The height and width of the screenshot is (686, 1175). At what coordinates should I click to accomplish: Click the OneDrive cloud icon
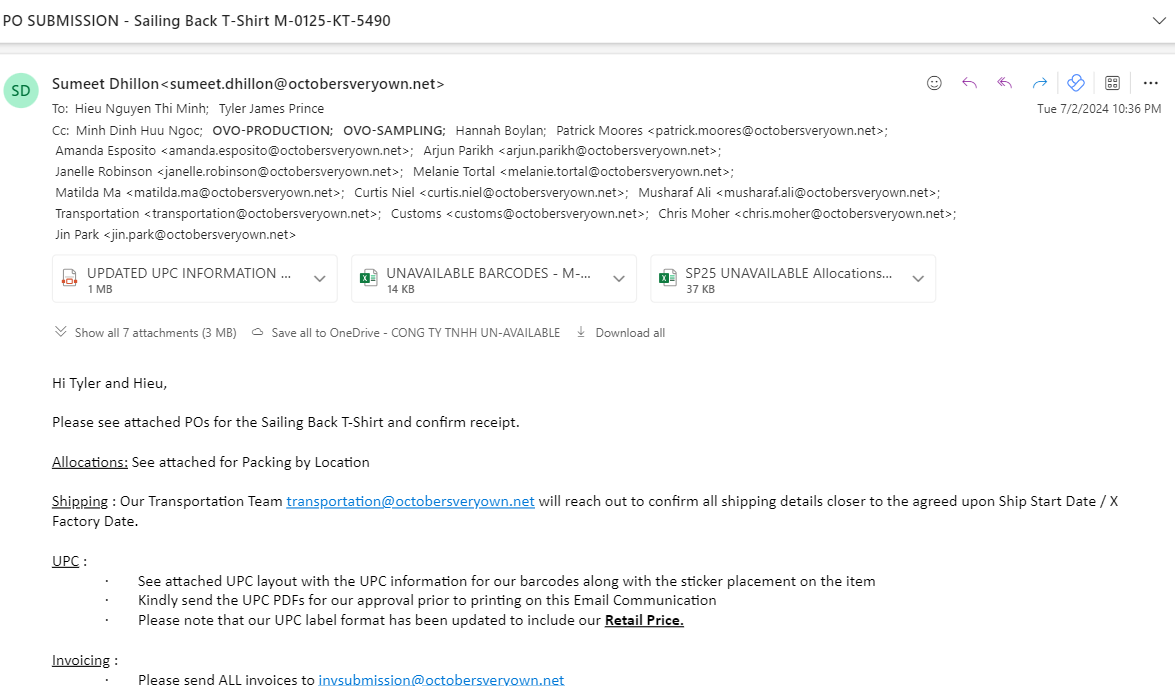(x=257, y=332)
